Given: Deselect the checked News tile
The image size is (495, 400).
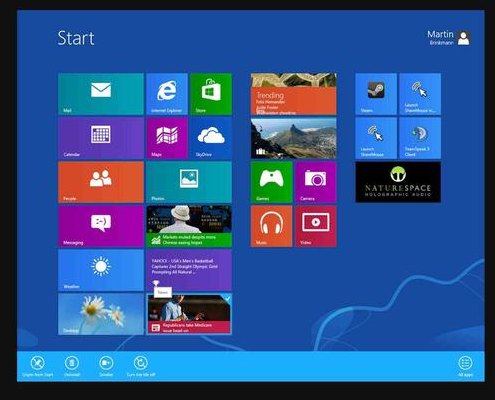Looking at the screenshot, I should [x=189, y=314].
